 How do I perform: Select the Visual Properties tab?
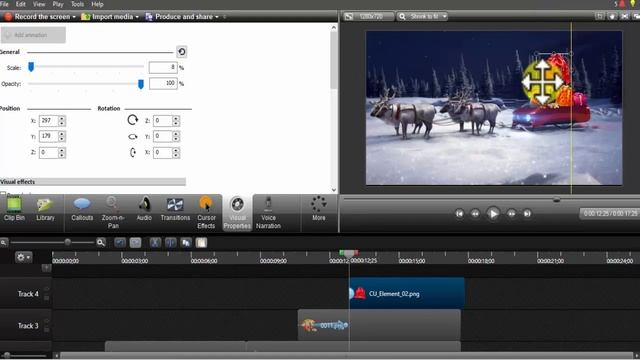point(237,213)
